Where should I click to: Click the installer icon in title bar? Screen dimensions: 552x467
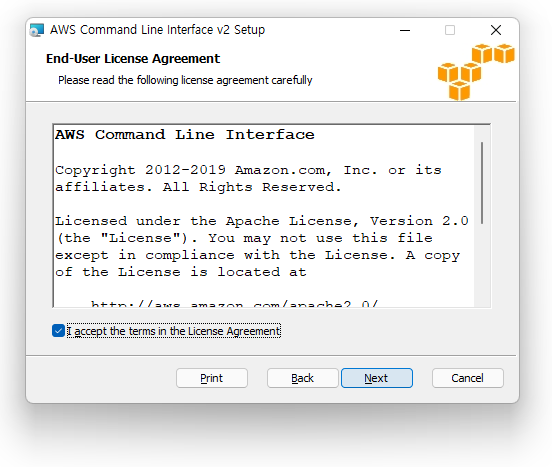(x=37, y=30)
